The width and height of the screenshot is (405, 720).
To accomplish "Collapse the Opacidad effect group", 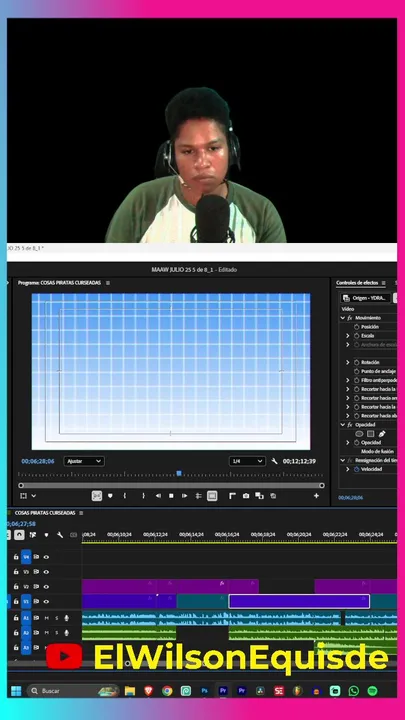I will [343, 425].
